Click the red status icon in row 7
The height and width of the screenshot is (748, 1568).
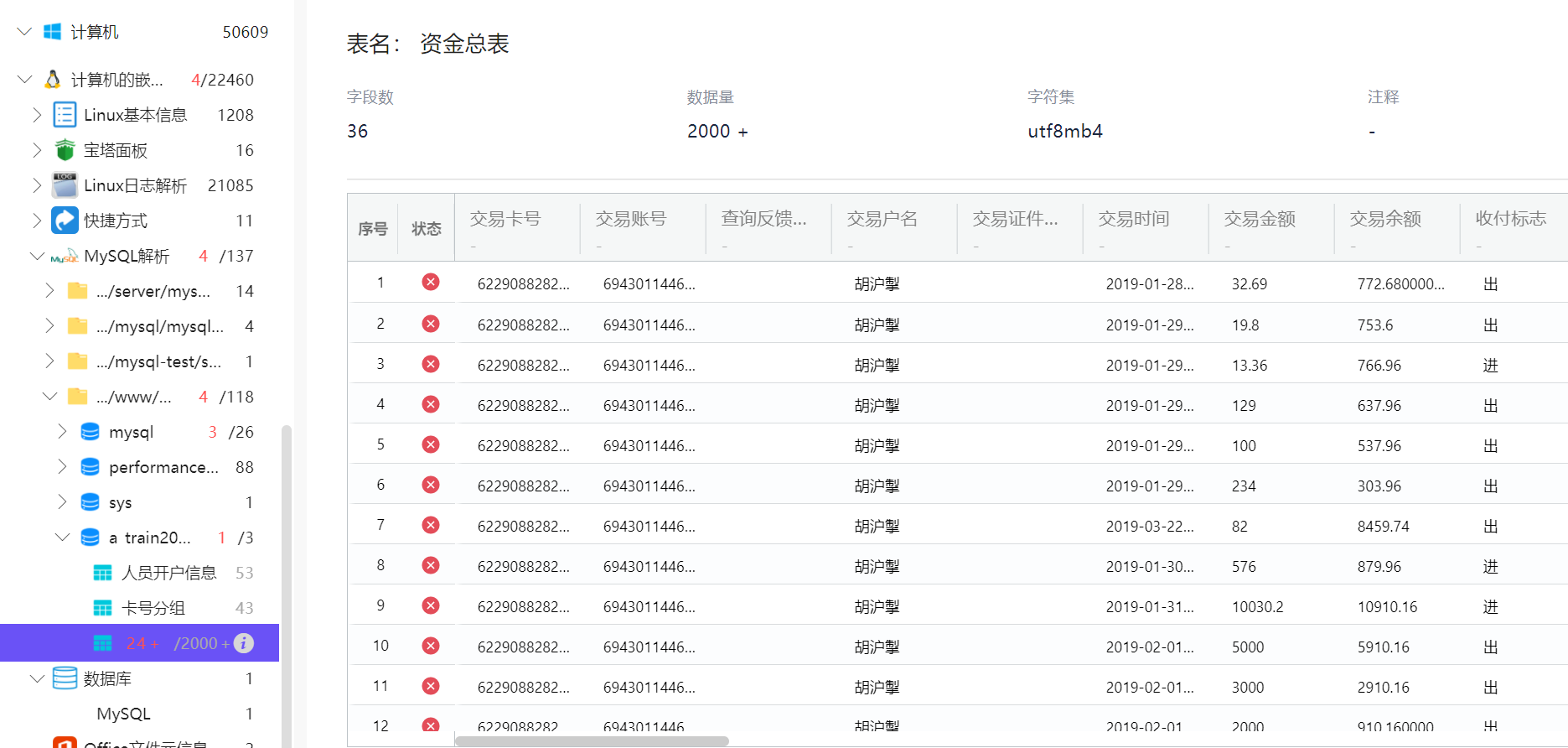pos(431,525)
